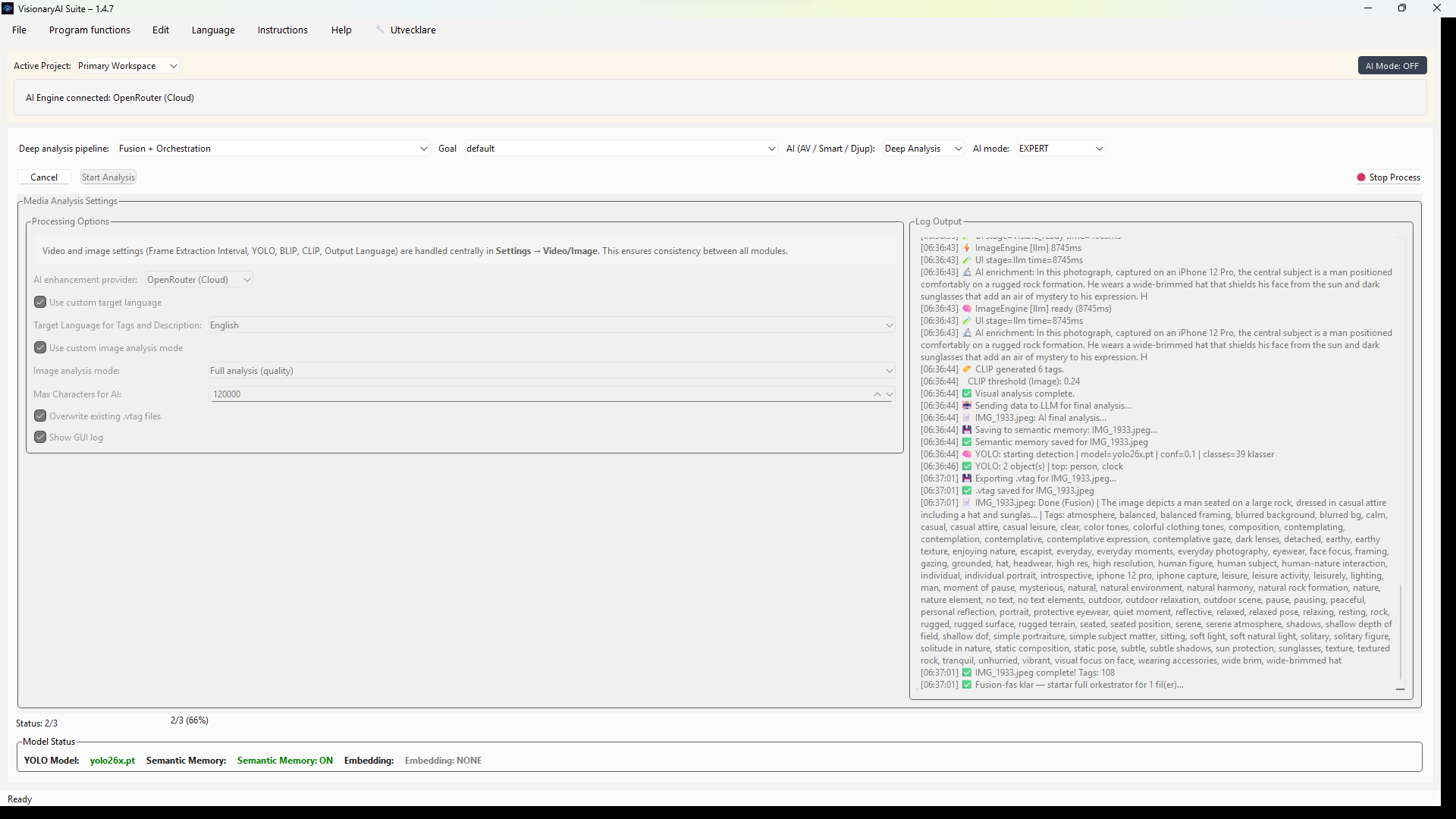Viewport: 1456px width, 819px height.
Task: Toggle Use custom target language checkbox
Action: click(x=40, y=303)
